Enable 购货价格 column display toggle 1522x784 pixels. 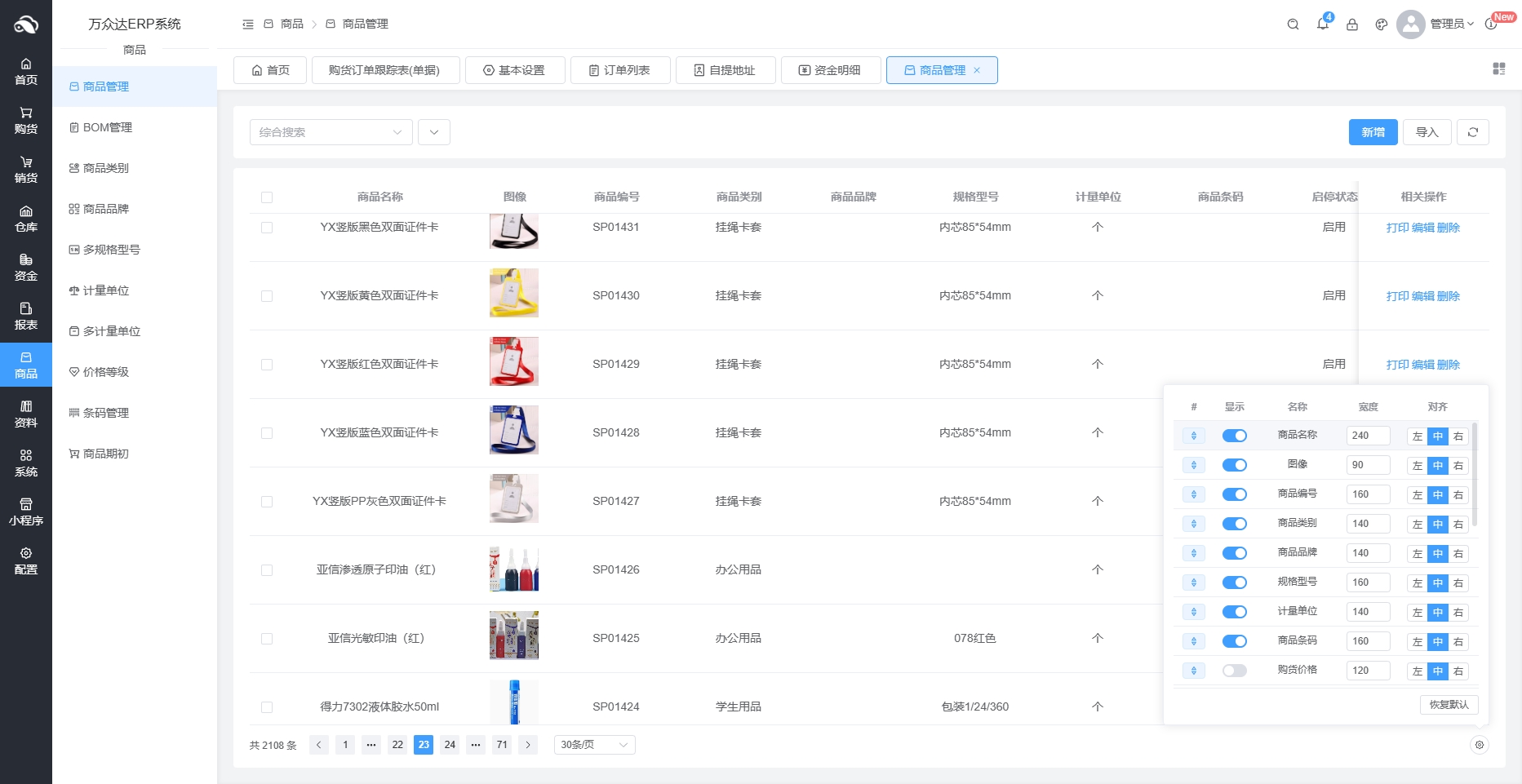point(1234,671)
